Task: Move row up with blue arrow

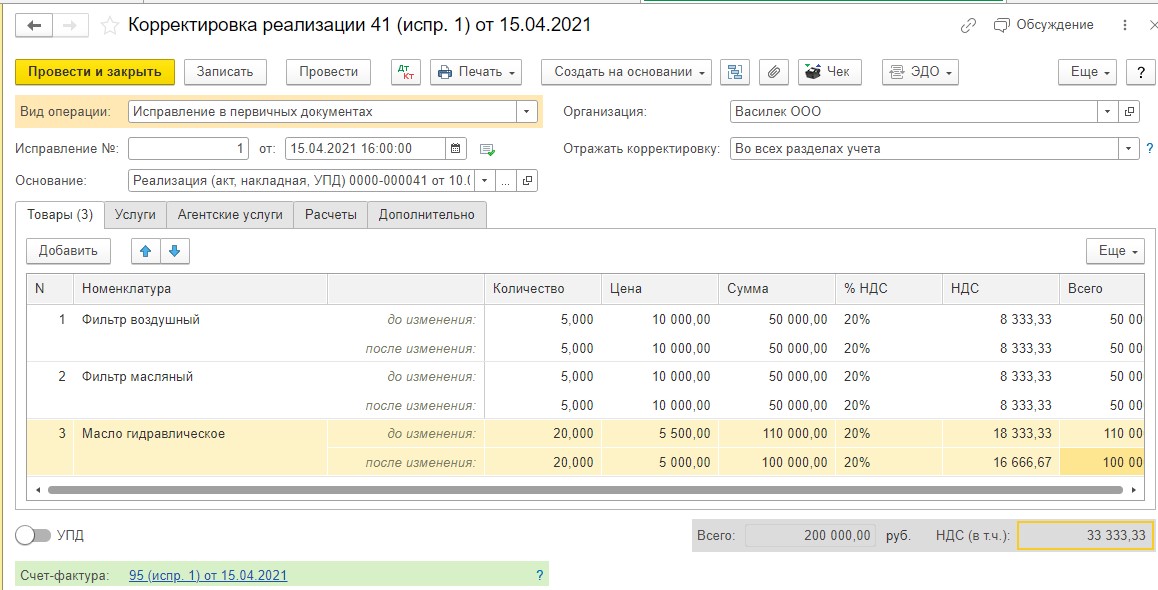Action: point(145,251)
